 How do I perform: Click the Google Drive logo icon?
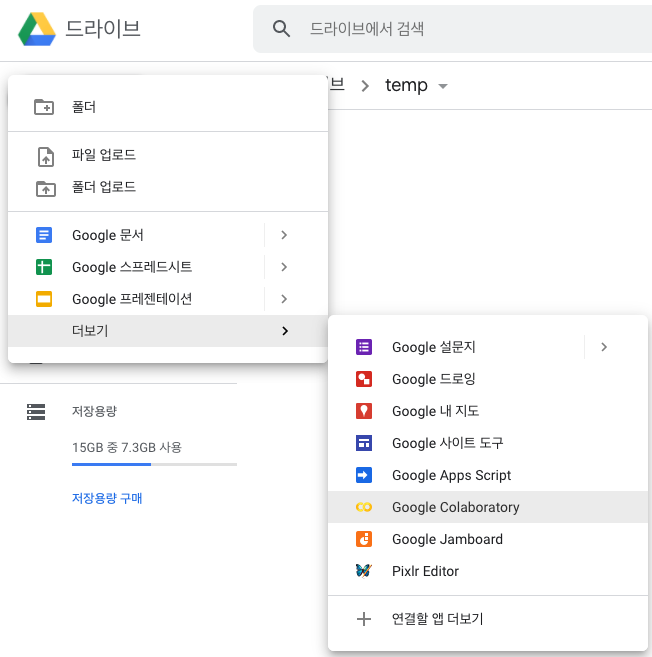pos(37,29)
